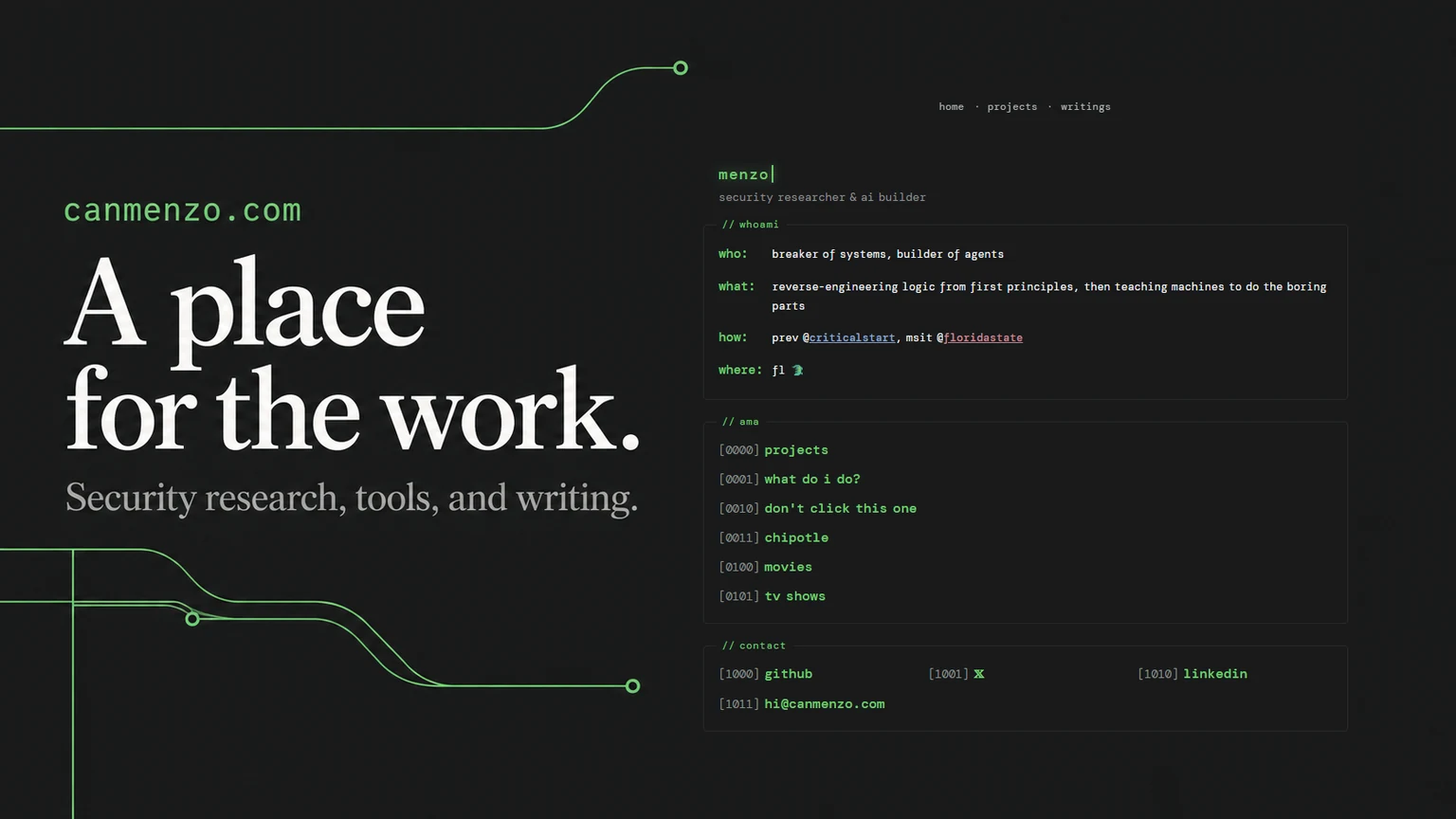Open the projects nav item
Screen dimensions: 1456x819
(1012, 107)
